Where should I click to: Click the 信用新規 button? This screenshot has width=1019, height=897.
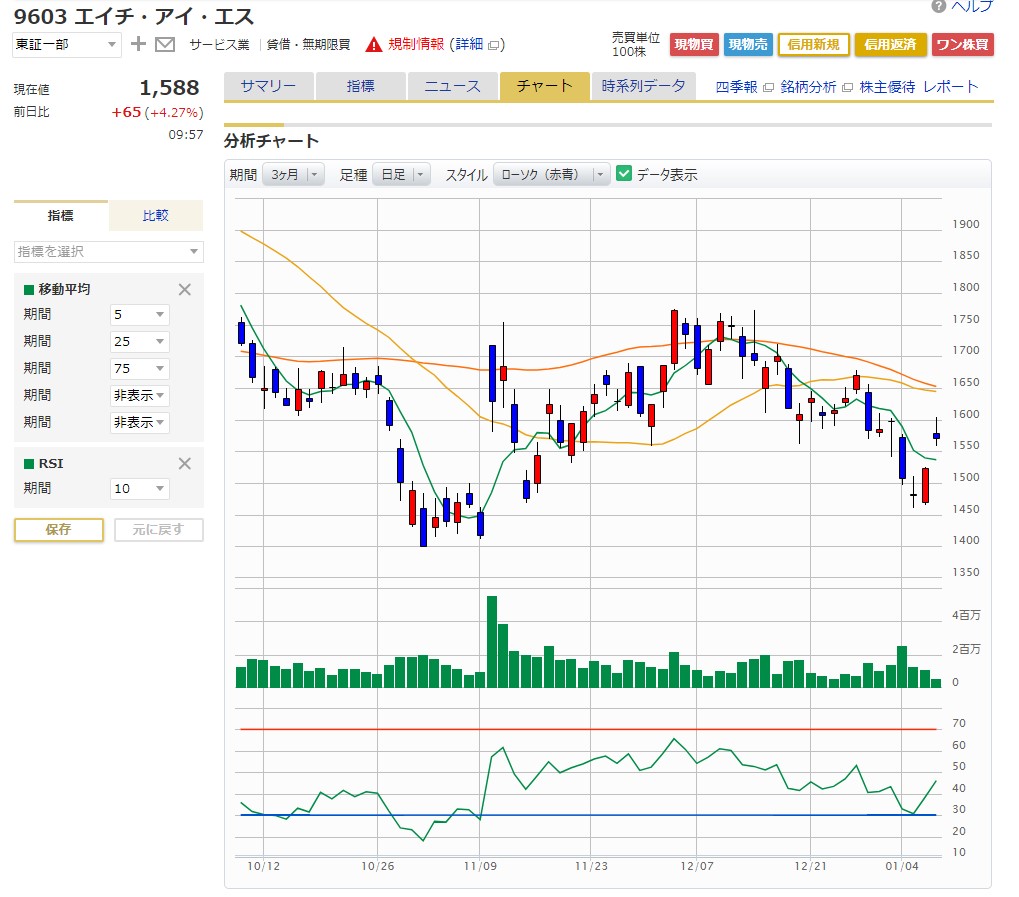click(814, 44)
